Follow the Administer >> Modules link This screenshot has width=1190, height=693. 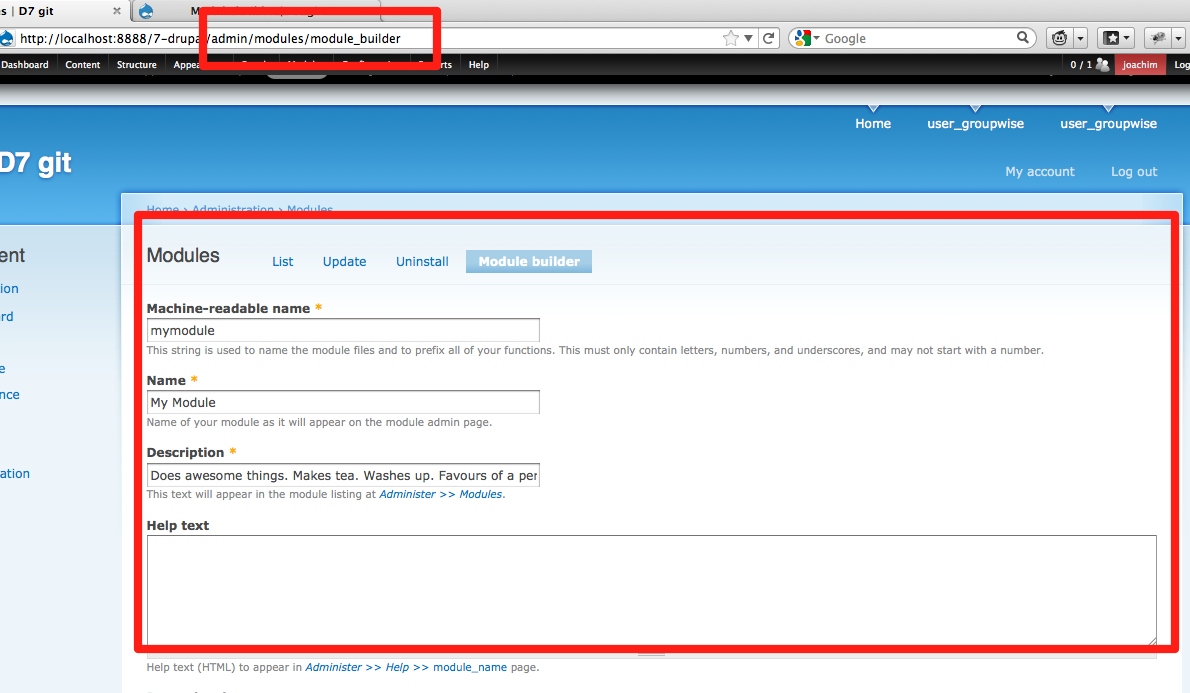click(x=440, y=494)
